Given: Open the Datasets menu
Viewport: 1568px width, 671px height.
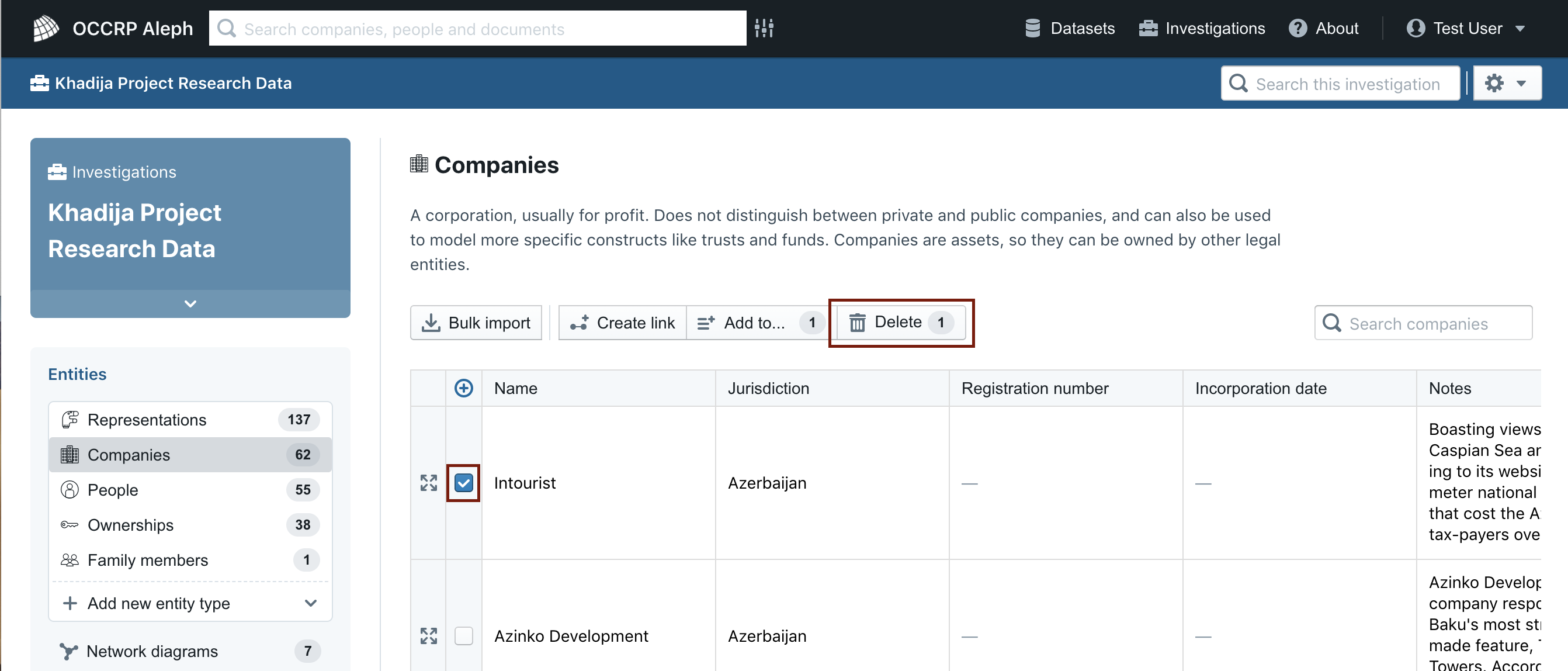Looking at the screenshot, I should pos(1070,28).
